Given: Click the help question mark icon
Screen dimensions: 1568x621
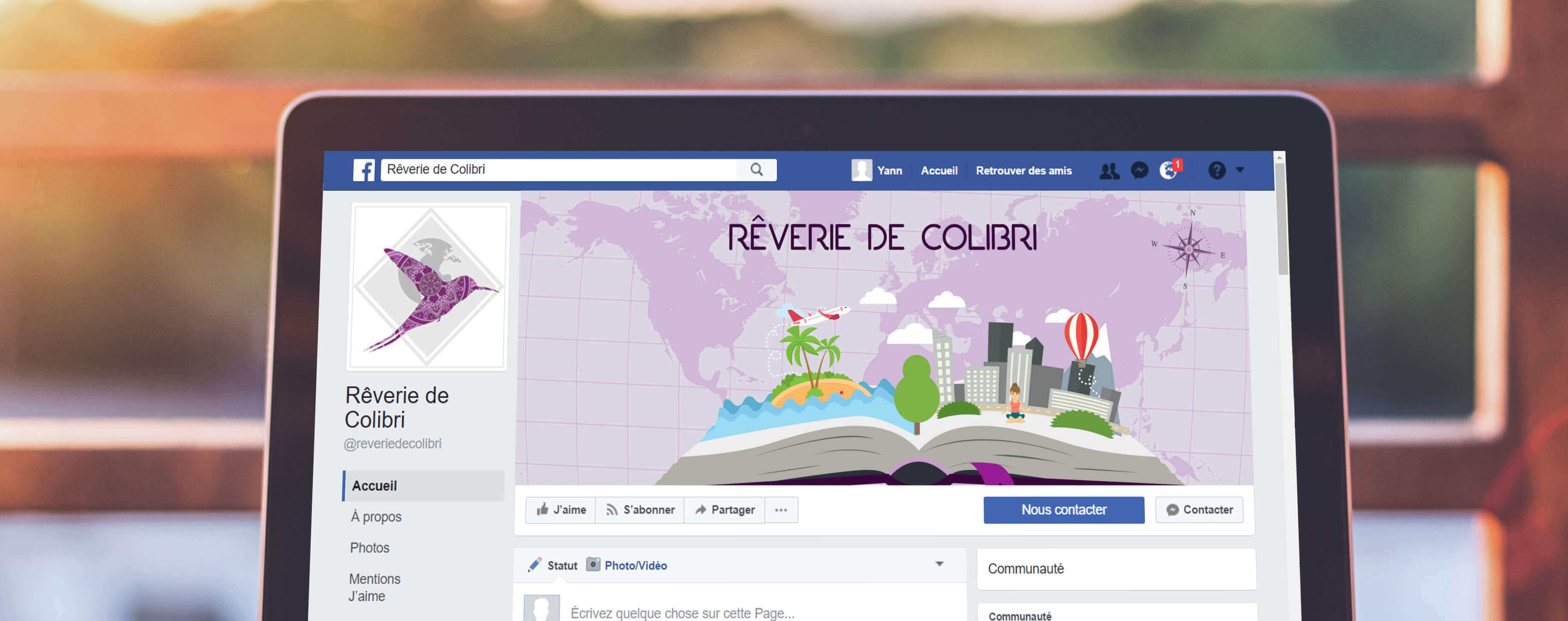Looking at the screenshot, I should pos(1216,170).
